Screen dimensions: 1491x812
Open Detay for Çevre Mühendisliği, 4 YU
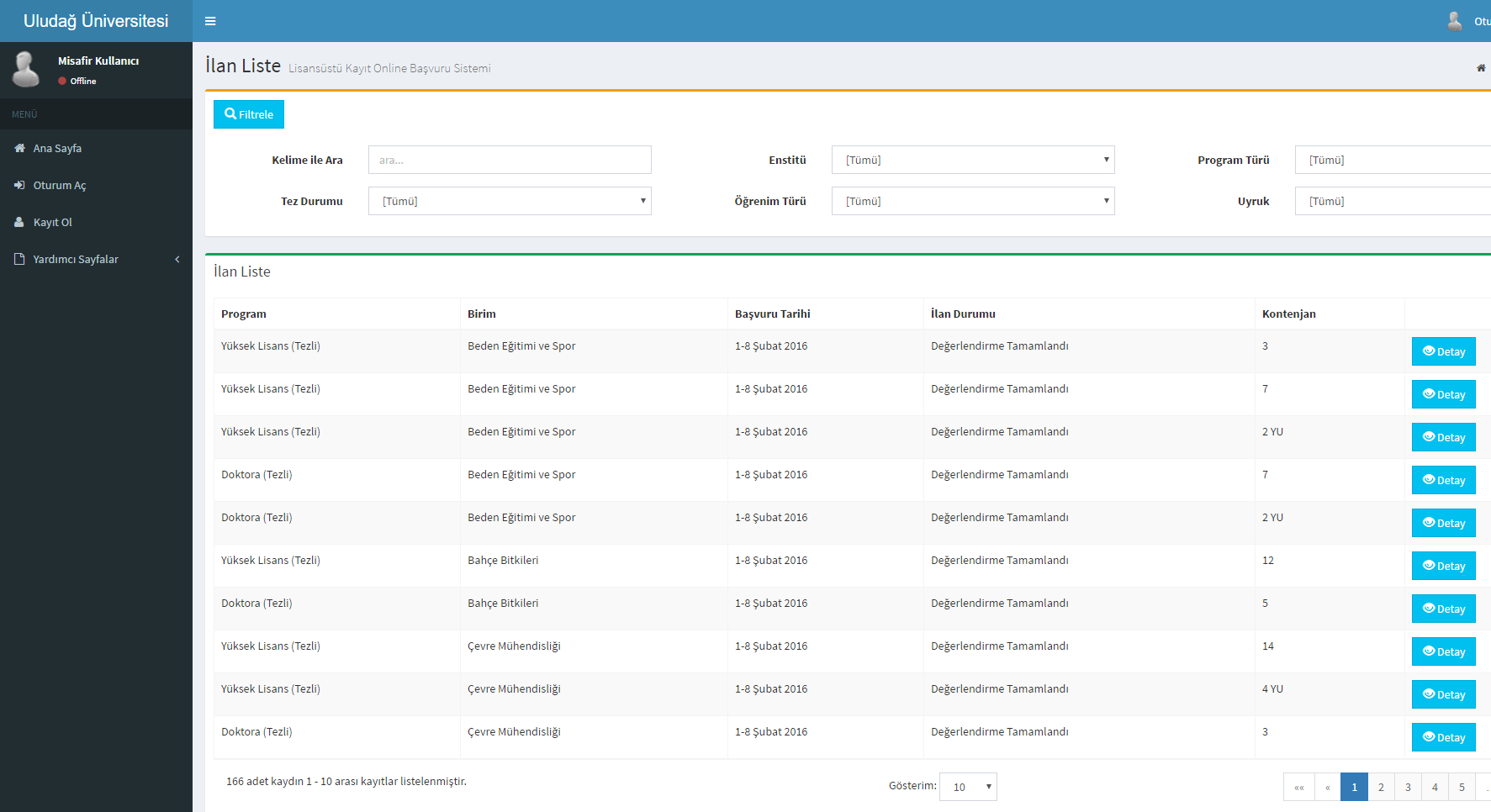tap(1444, 694)
